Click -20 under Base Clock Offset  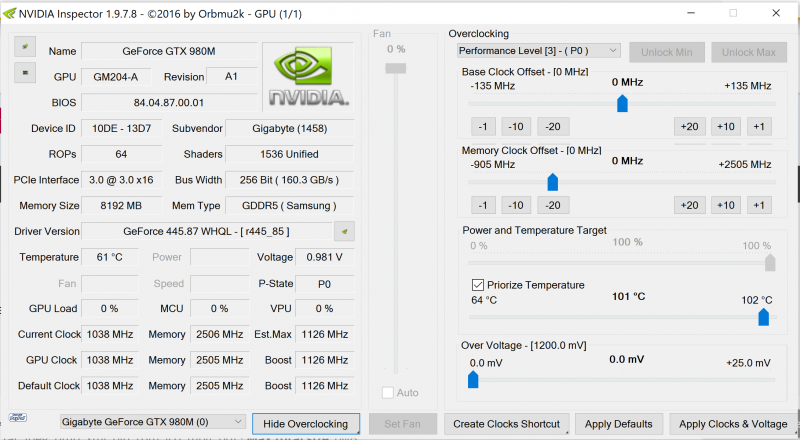[553, 127]
